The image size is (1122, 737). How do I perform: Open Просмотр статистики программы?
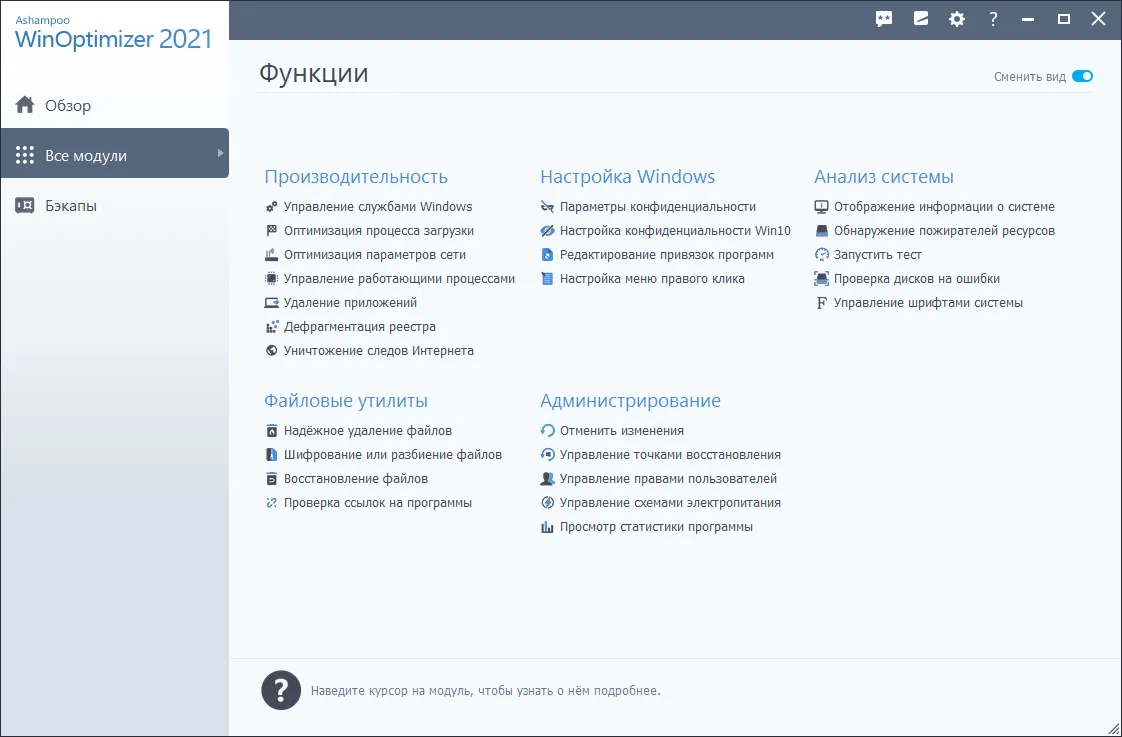pos(656,527)
